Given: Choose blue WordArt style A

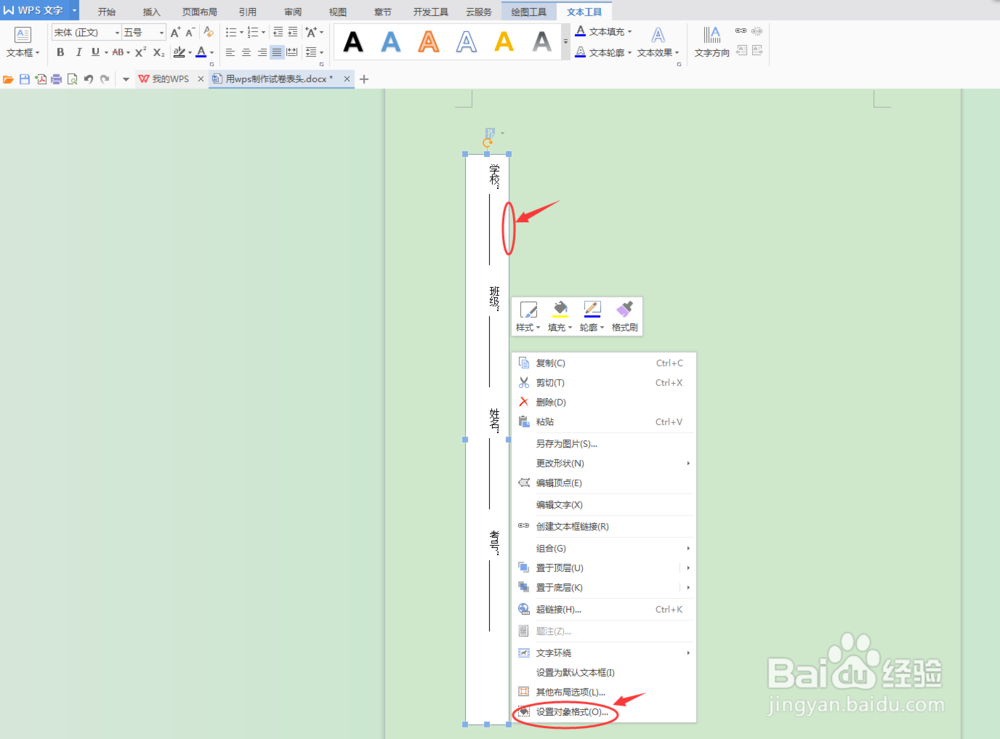Looking at the screenshot, I should (x=390, y=42).
